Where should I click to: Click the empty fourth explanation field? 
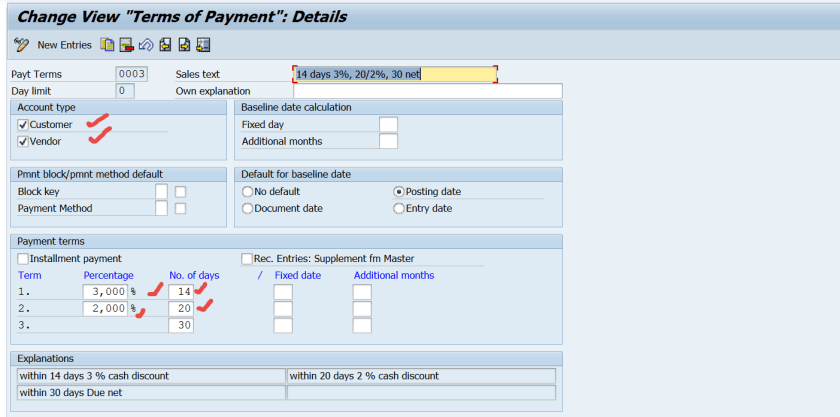coord(422,392)
